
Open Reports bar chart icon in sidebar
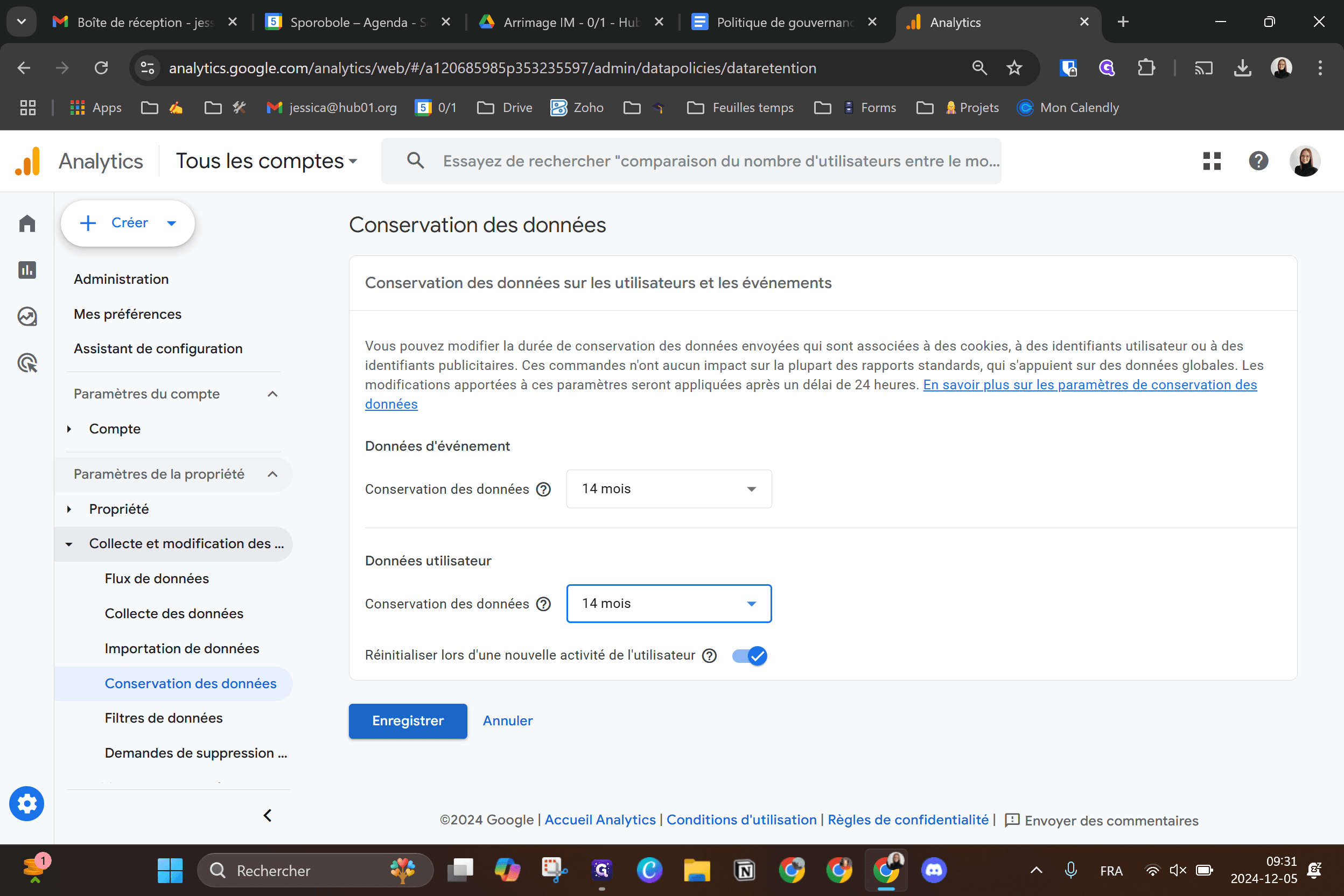[x=27, y=270]
